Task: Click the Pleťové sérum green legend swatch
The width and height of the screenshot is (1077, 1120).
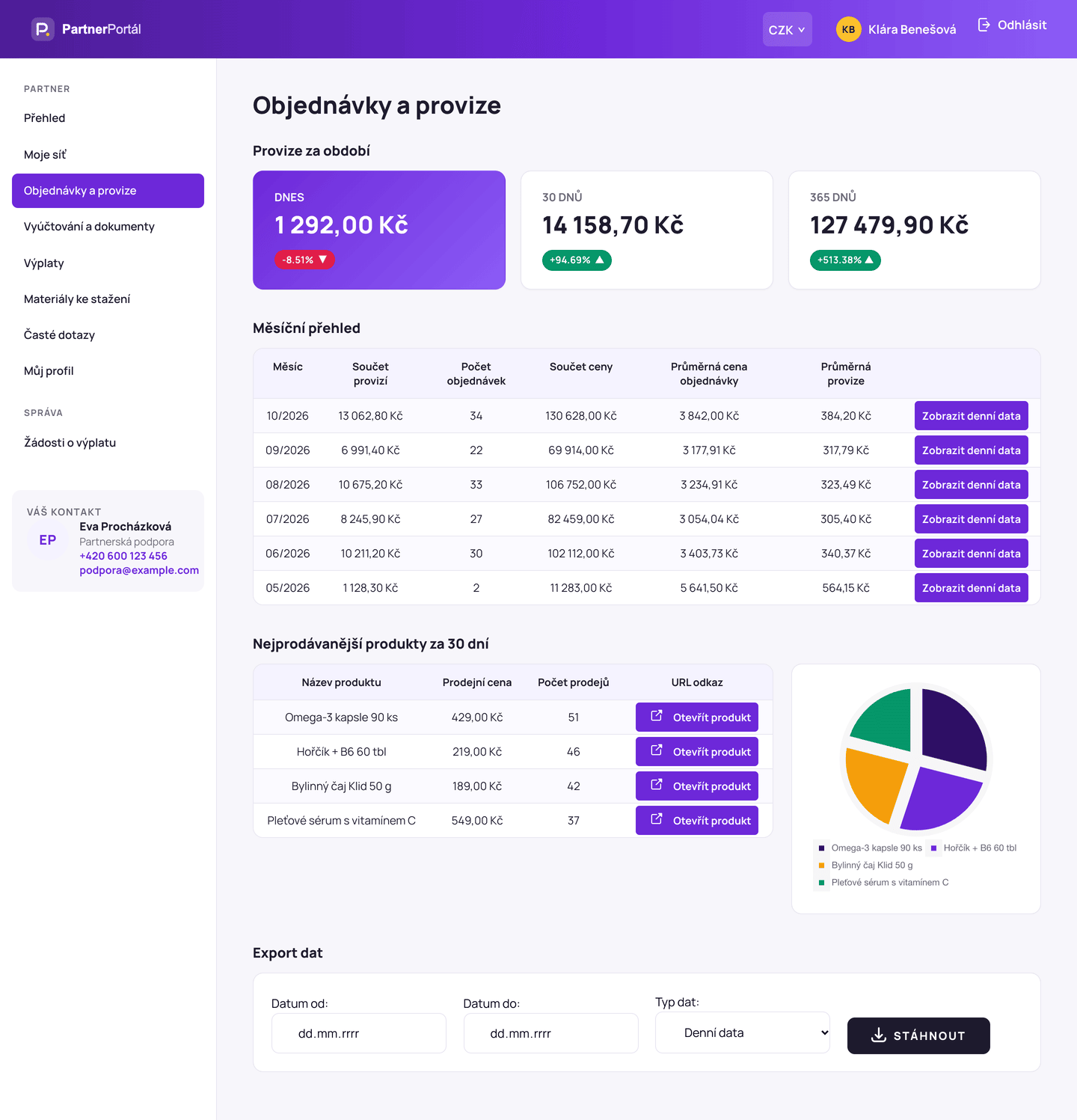Action: (821, 883)
